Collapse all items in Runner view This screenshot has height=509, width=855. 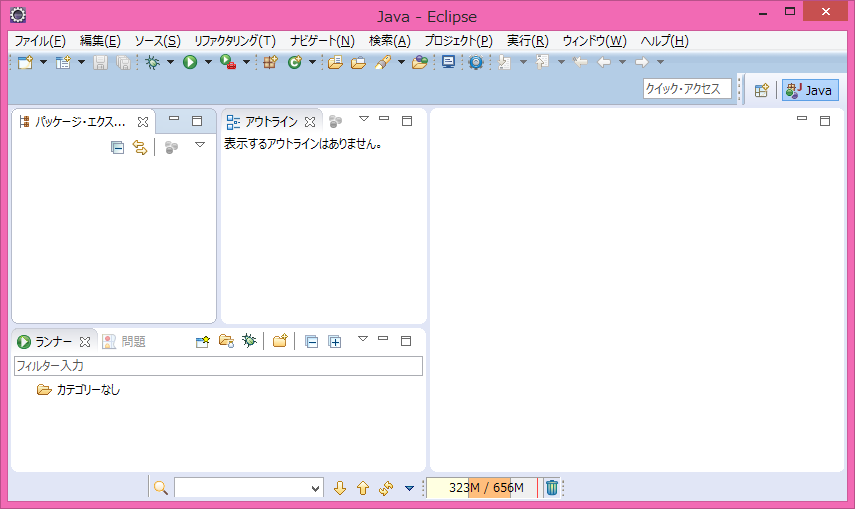311,342
